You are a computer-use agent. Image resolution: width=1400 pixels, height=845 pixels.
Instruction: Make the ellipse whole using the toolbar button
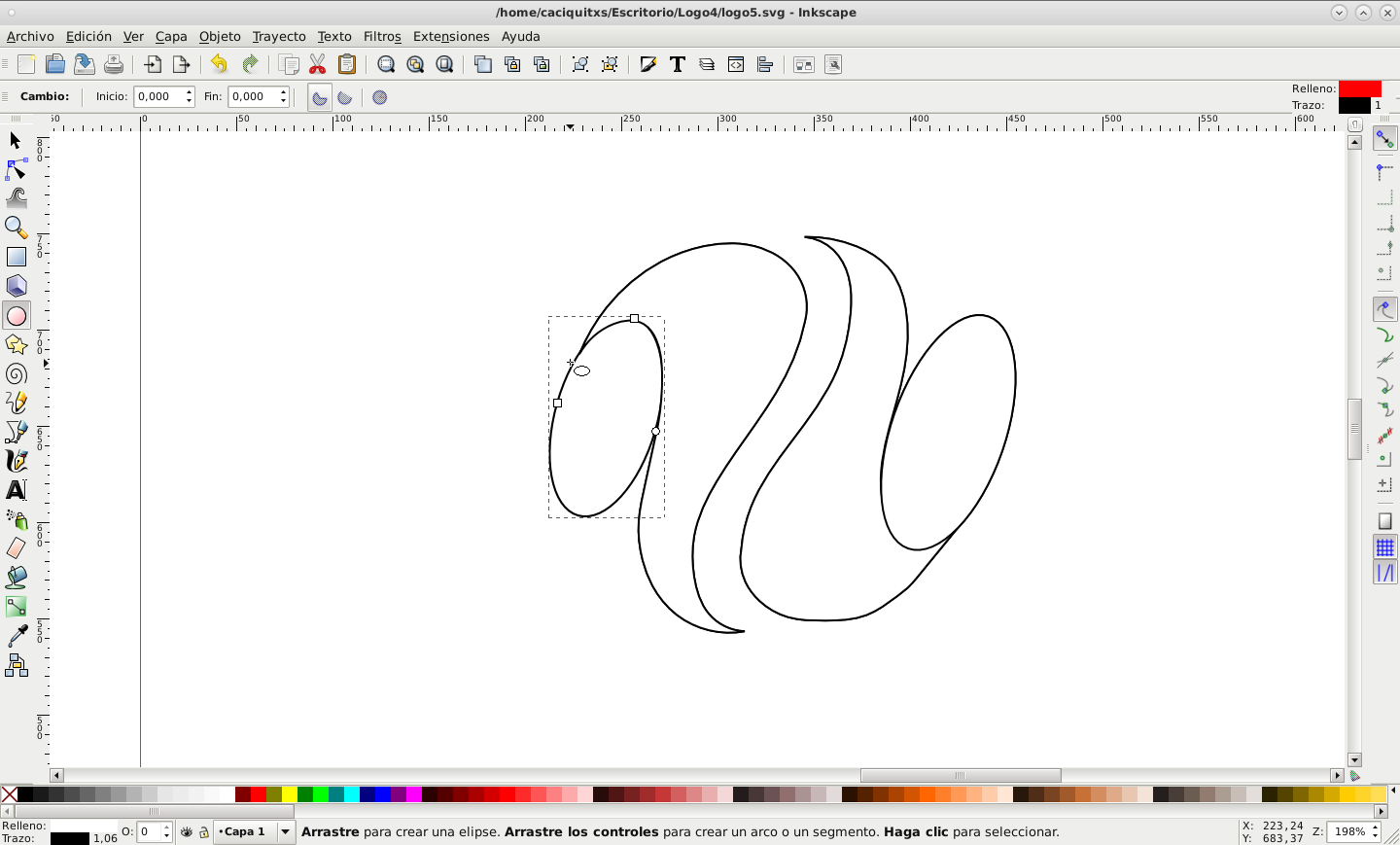pyautogui.click(x=380, y=97)
